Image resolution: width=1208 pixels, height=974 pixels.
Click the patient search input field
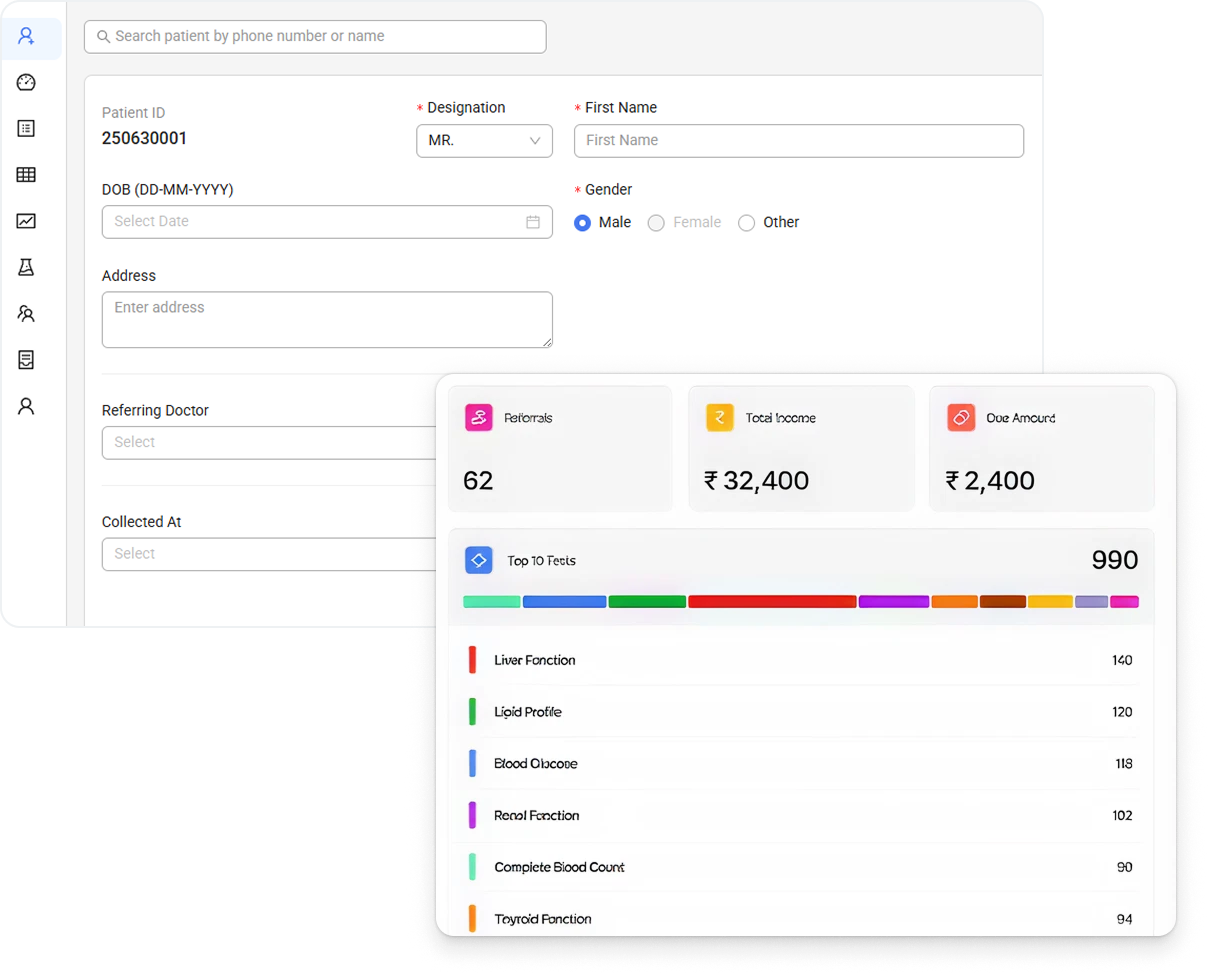[315, 37]
